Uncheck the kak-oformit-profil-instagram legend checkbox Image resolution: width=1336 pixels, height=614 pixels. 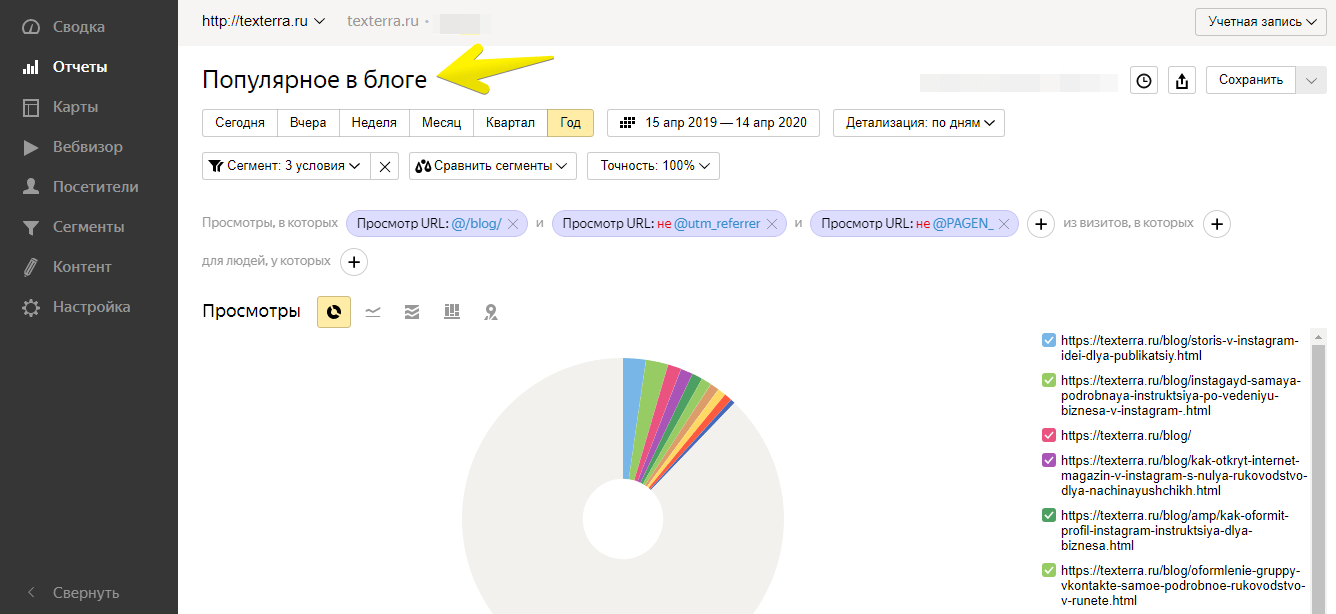coord(1049,515)
